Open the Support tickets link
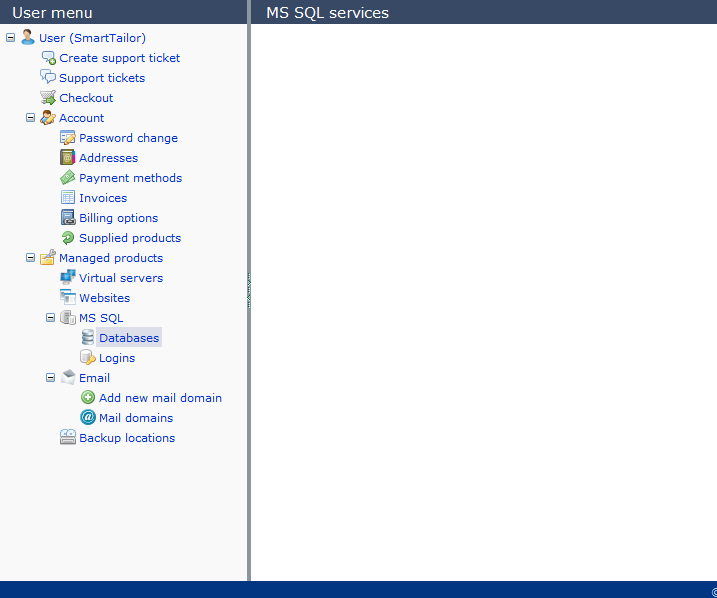 pos(101,78)
